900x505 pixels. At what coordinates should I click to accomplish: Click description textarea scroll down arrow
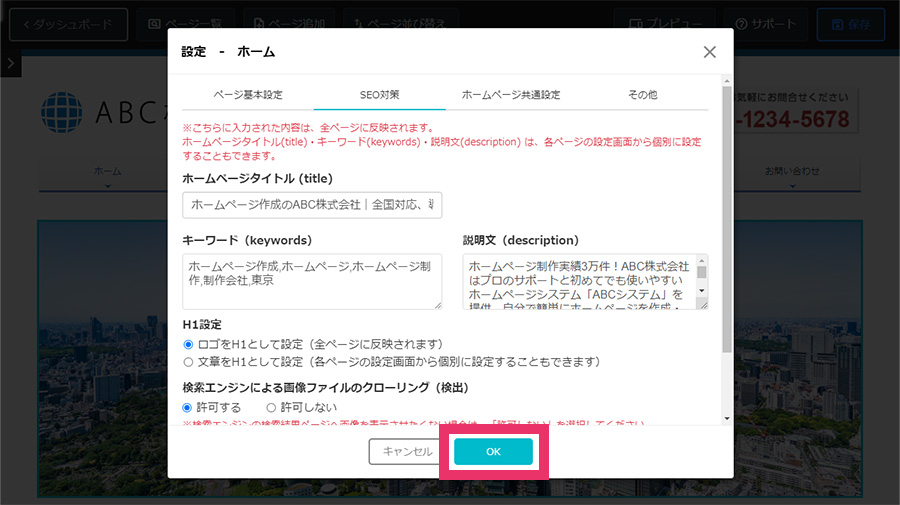pyautogui.click(x=701, y=292)
